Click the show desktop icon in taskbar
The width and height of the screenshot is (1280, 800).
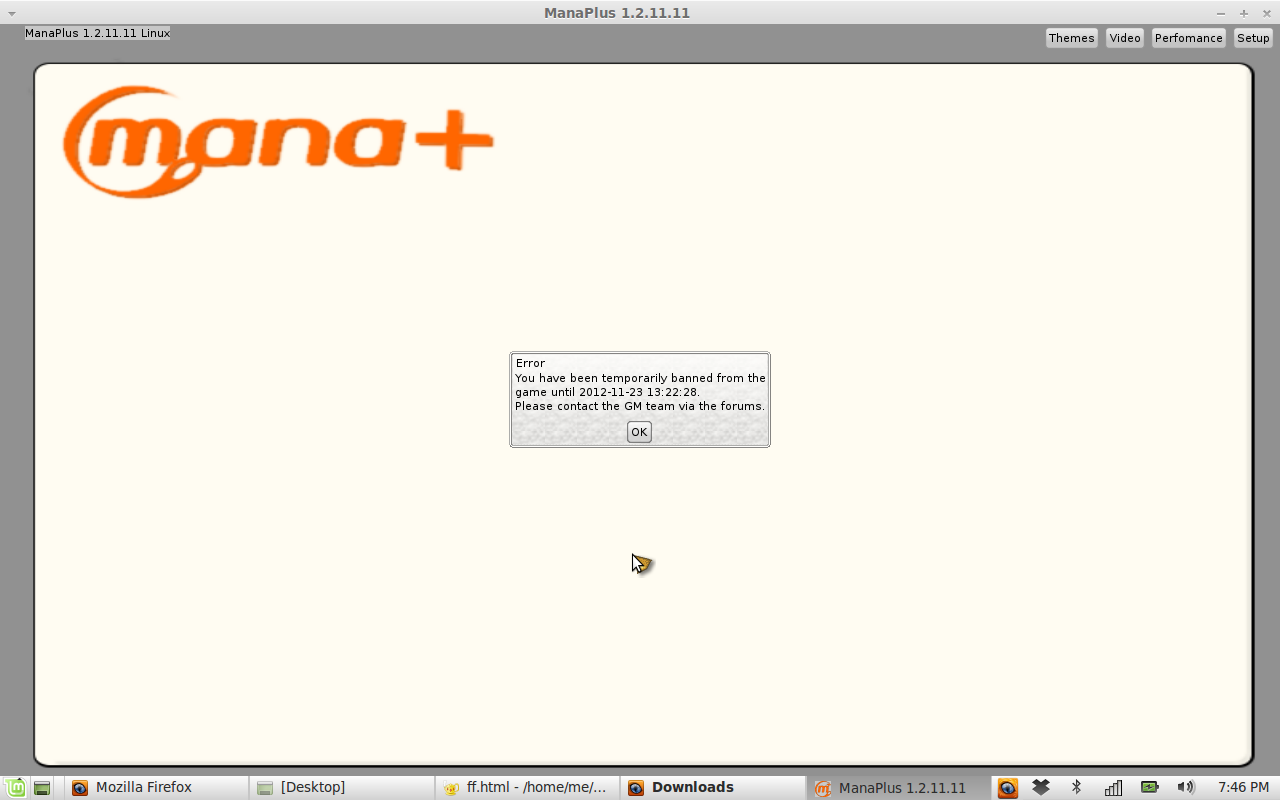[x=42, y=787]
